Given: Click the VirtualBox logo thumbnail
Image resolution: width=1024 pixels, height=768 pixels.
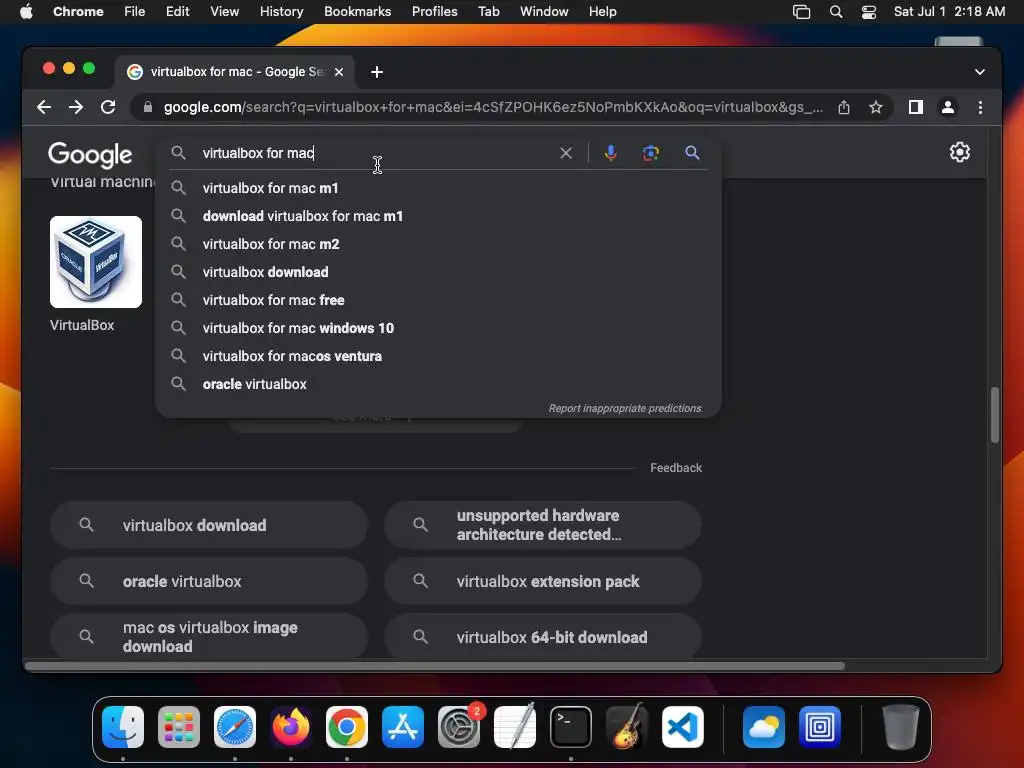Looking at the screenshot, I should [x=96, y=262].
